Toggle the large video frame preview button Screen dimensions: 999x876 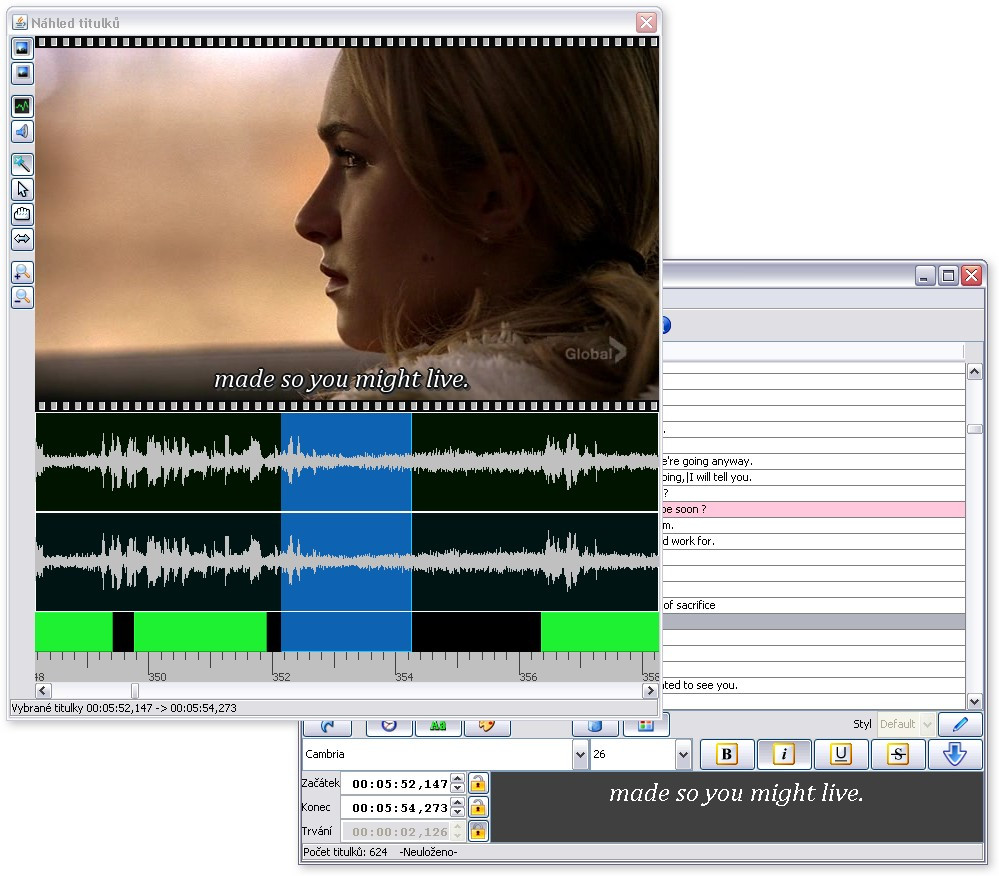point(22,48)
